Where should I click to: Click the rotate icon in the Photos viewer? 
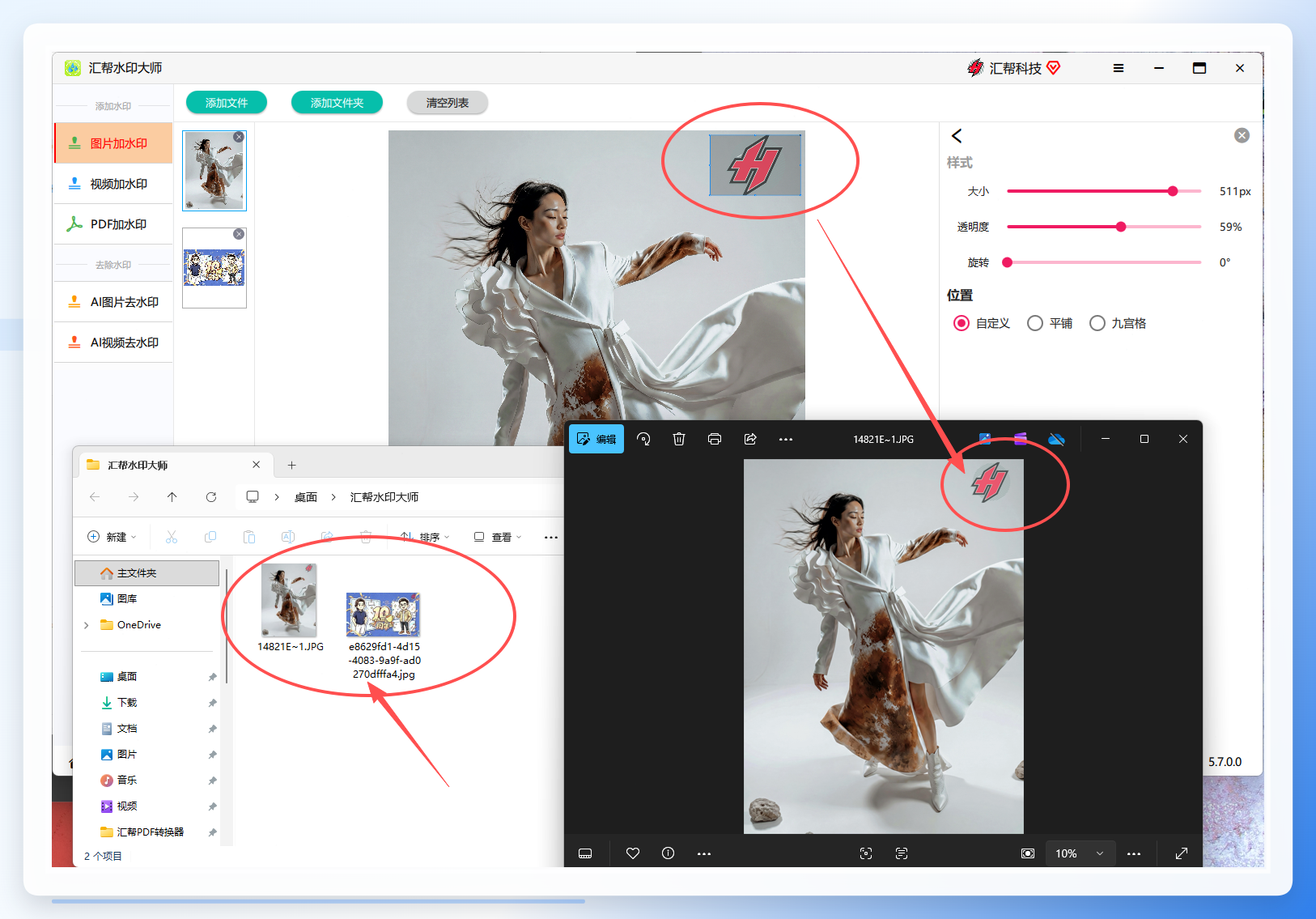[643, 439]
